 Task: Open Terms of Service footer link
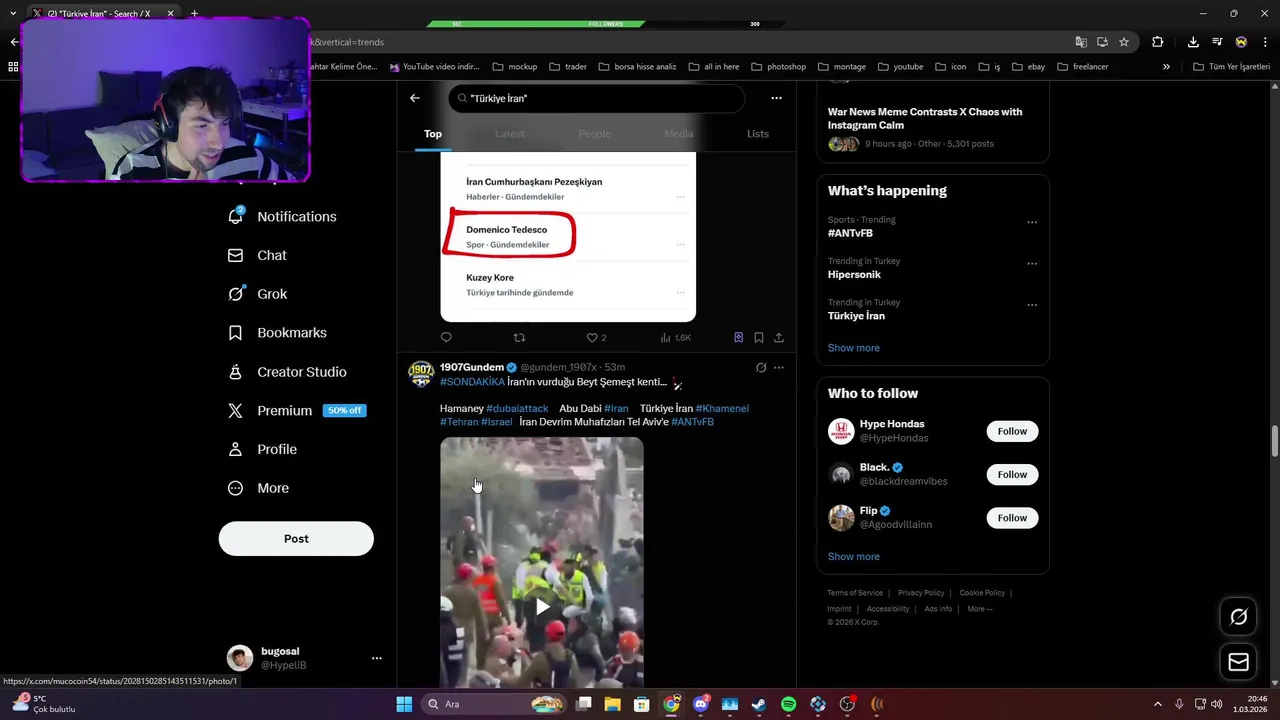(x=855, y=593)
